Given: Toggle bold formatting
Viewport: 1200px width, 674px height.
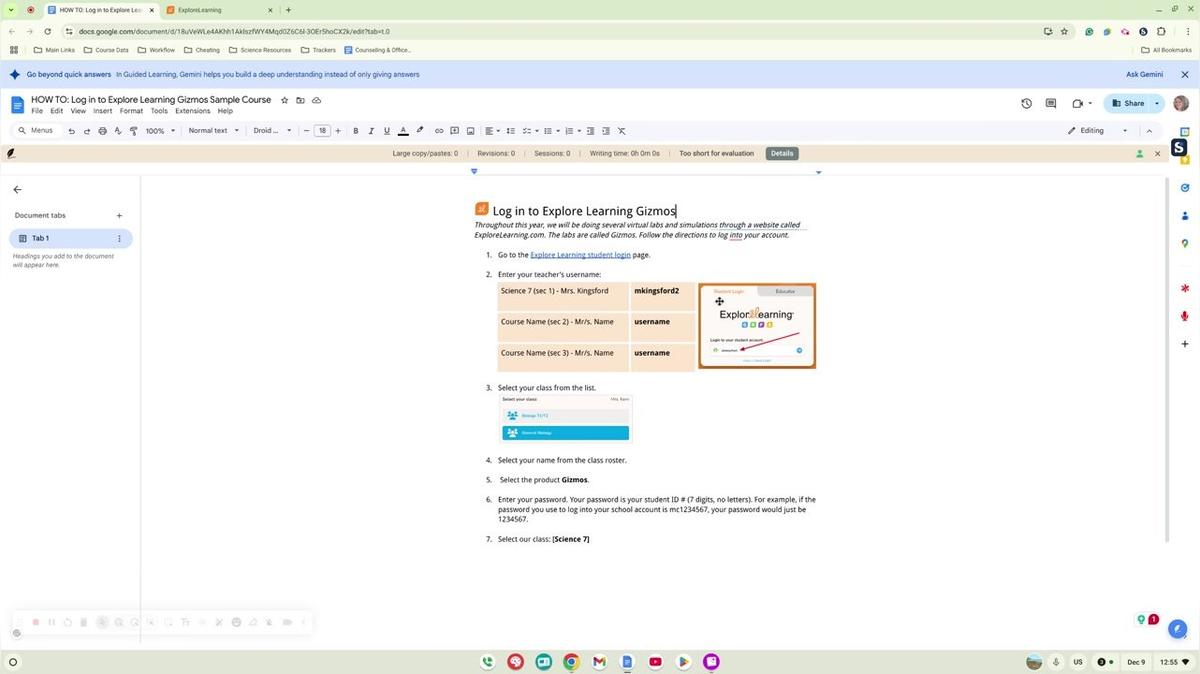Looking at the screenshot, I should tap(355, 130).
